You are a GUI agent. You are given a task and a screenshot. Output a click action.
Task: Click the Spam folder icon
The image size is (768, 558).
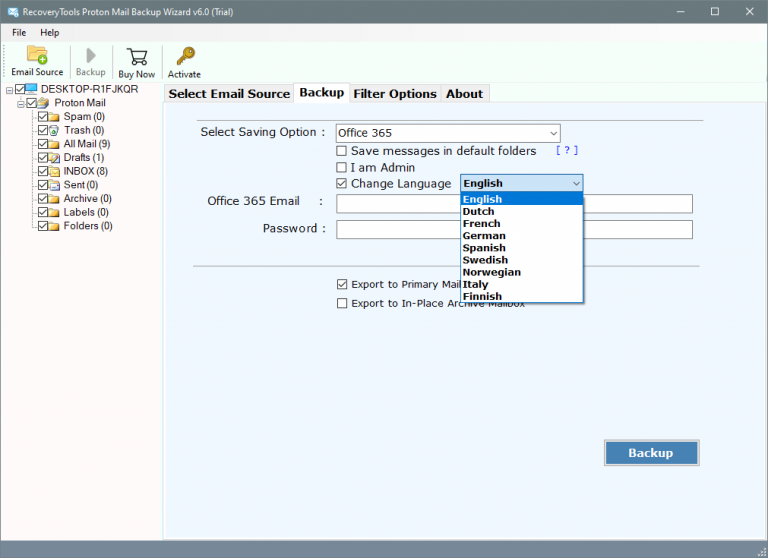click(x=54, y=117)
